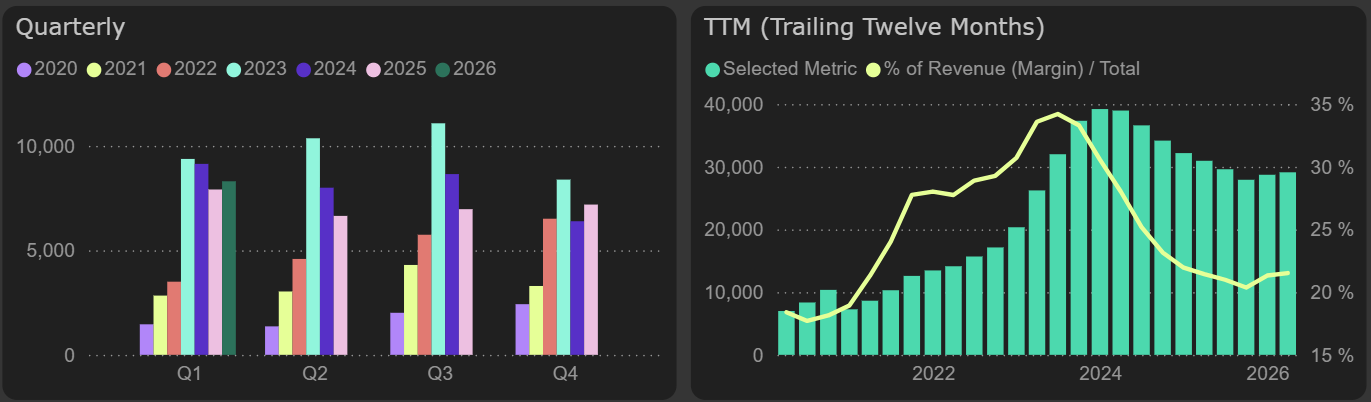Screen dimensions: 1371x402
Task: Click the last TTM bar near 2026
Action: (1287, 264)
